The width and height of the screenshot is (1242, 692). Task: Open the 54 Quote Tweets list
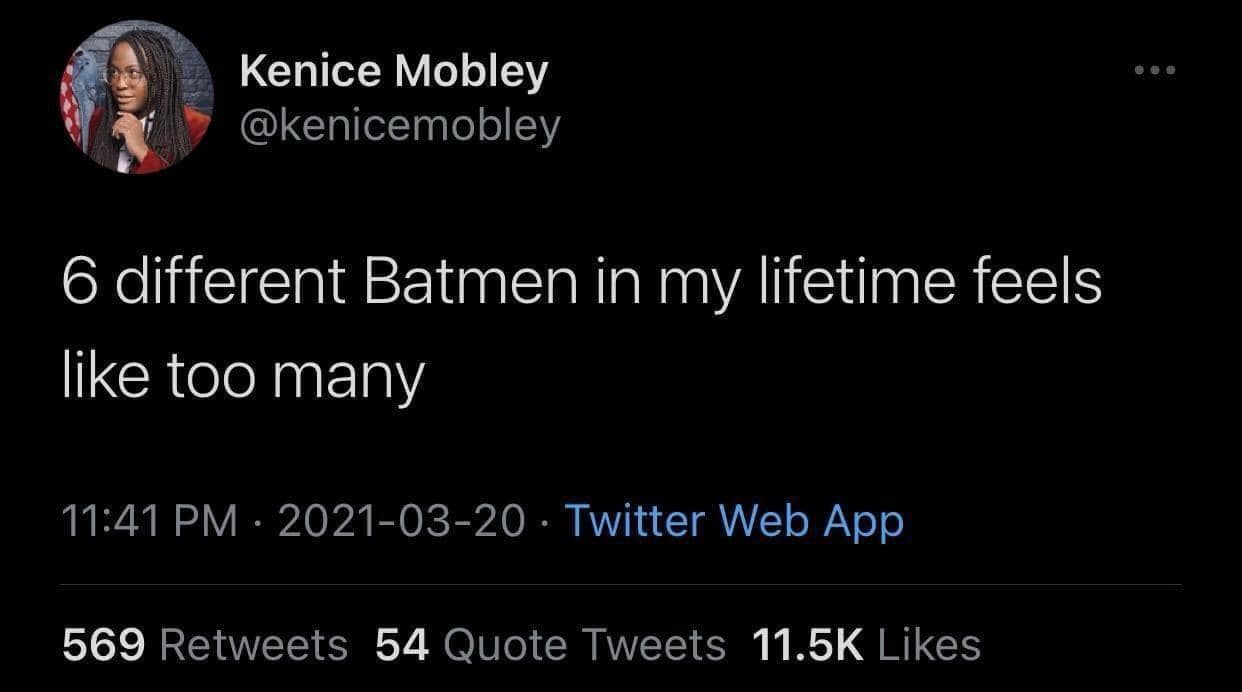(551, 645)
